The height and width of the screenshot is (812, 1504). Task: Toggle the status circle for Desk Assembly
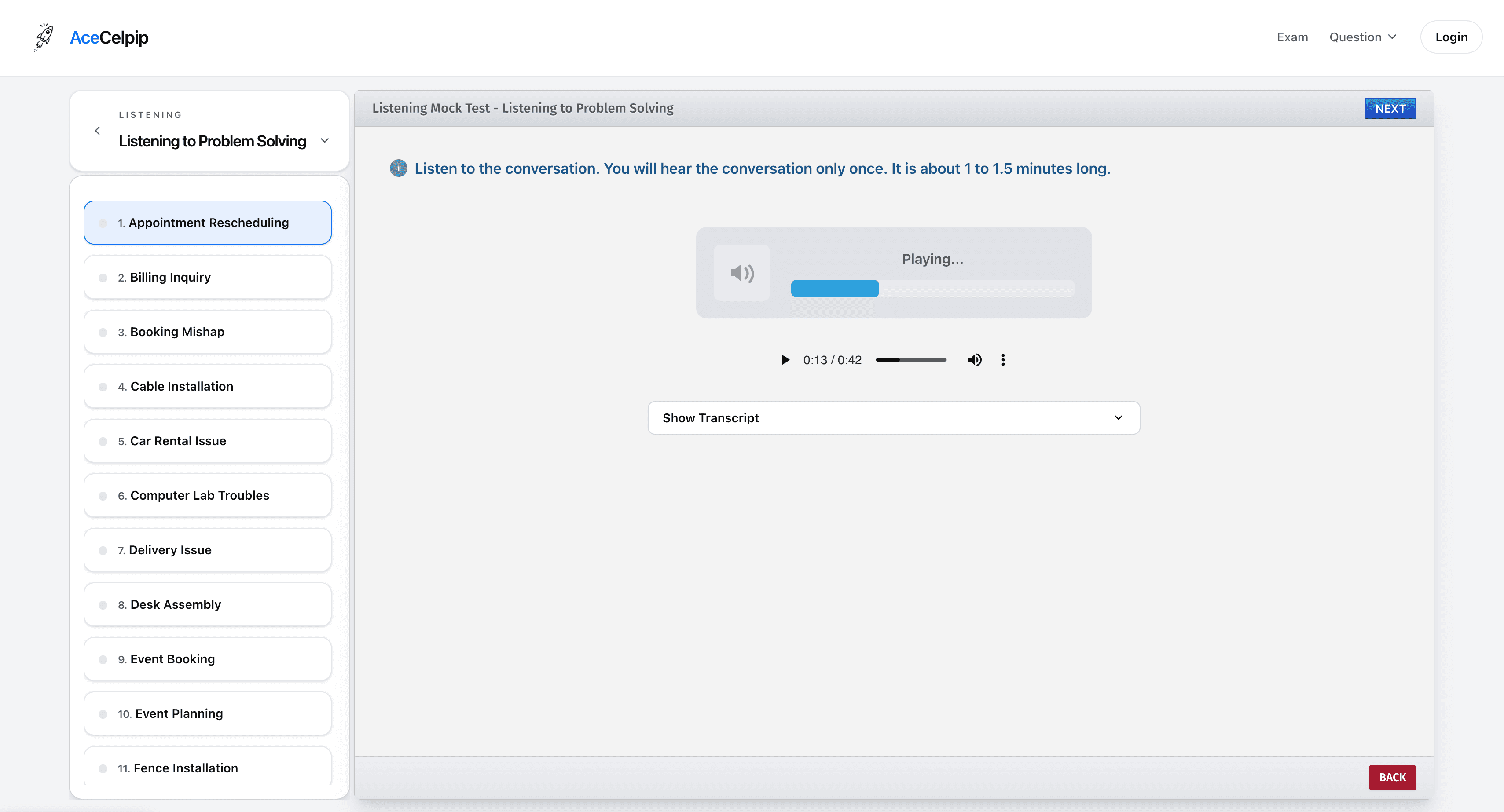tap(103, 605)
